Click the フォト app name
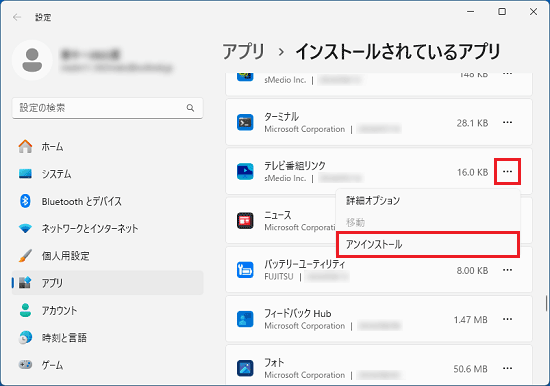This screenshot has width=550, height=386. [274, 362]
